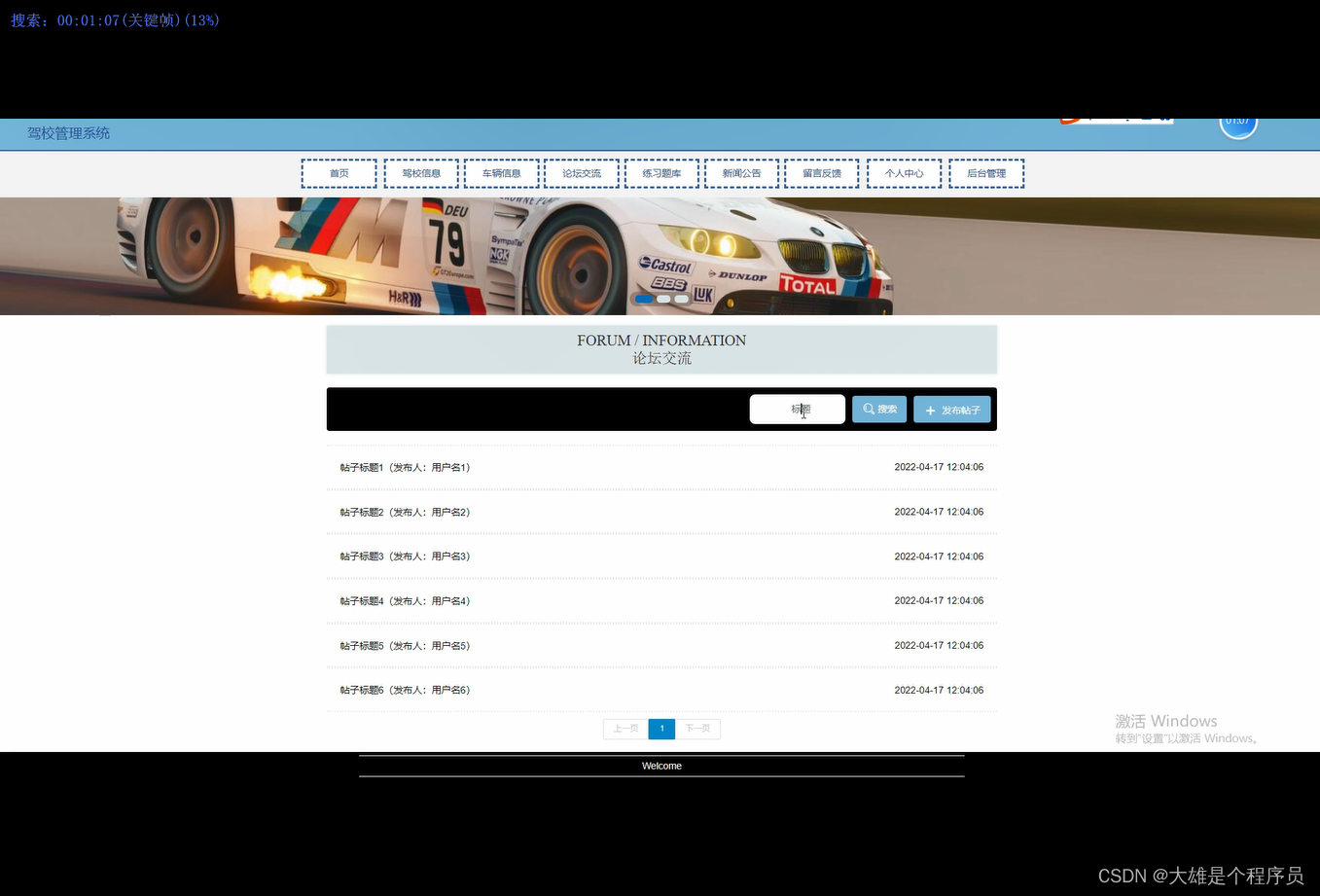1320x896 pixels.
Task: Focus the 标题 search input field
Action: (798, 410)
